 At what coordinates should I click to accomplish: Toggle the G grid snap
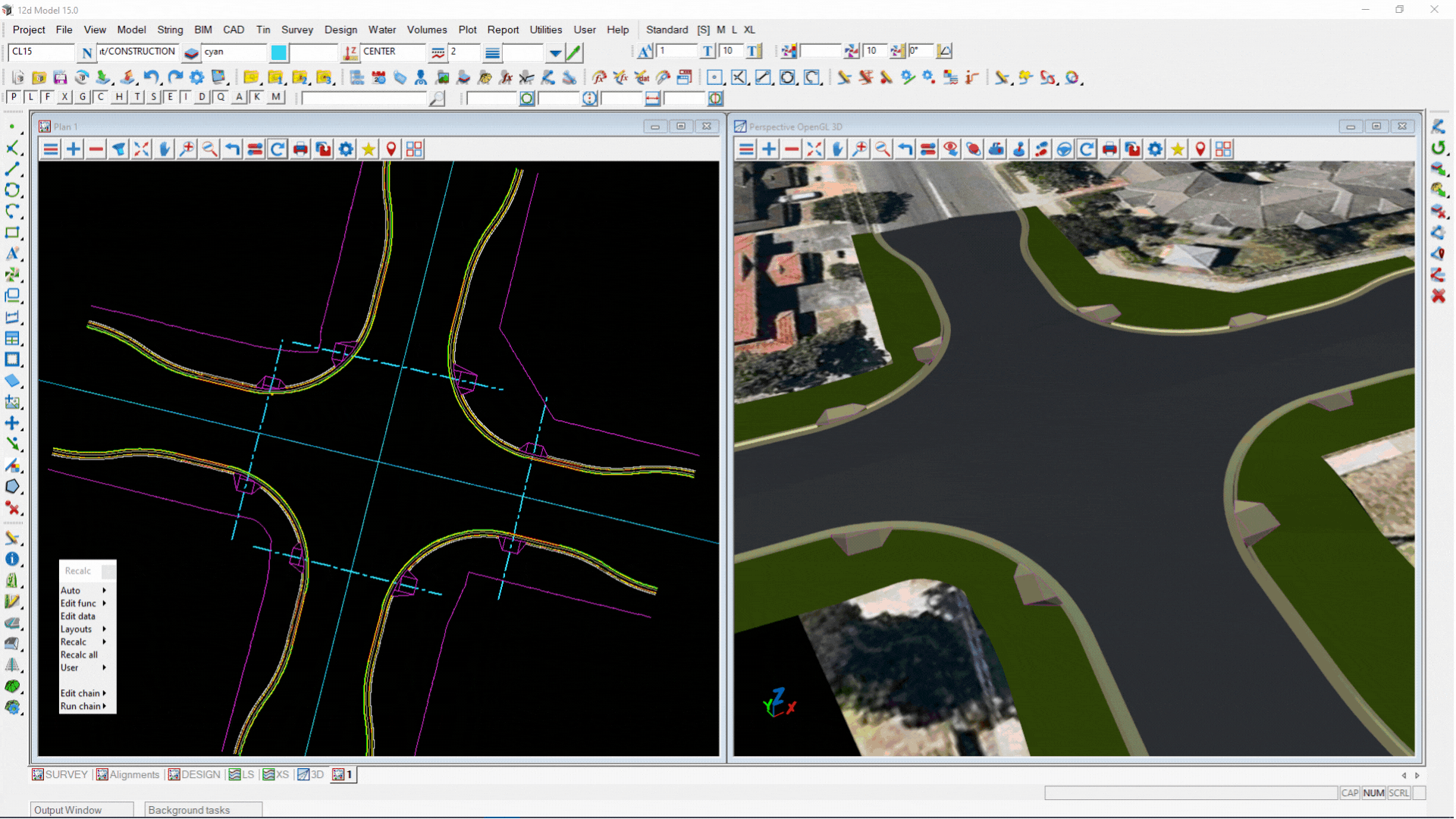[82, 97]
